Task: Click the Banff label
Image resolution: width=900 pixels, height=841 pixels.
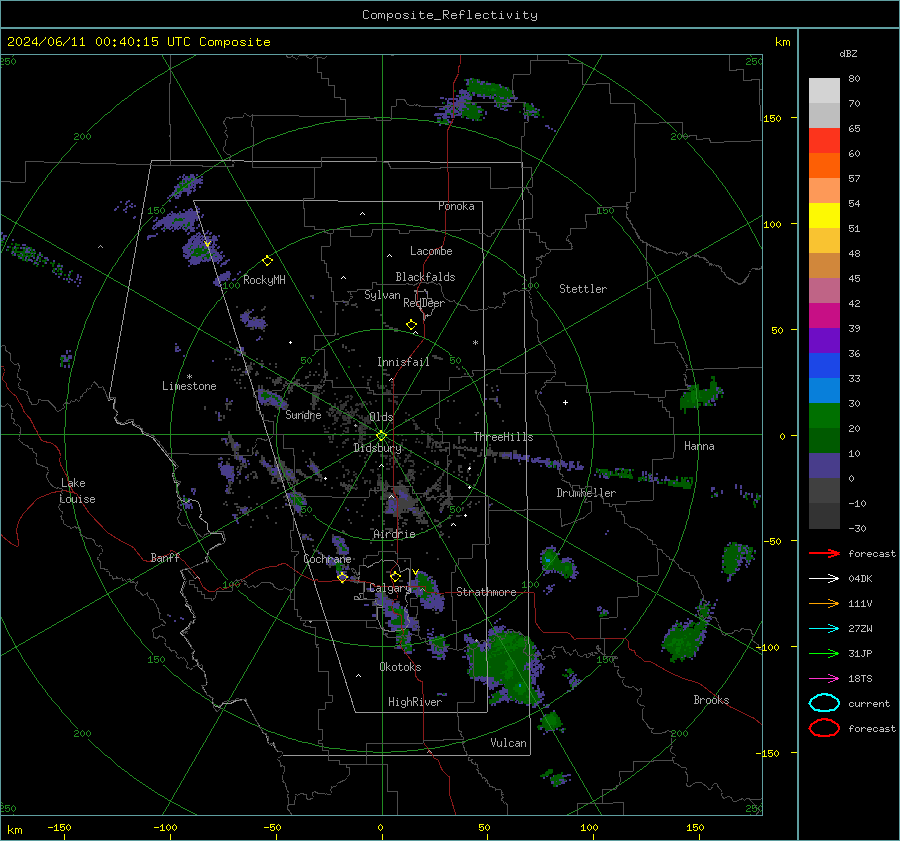Action: tap(165, 557)
